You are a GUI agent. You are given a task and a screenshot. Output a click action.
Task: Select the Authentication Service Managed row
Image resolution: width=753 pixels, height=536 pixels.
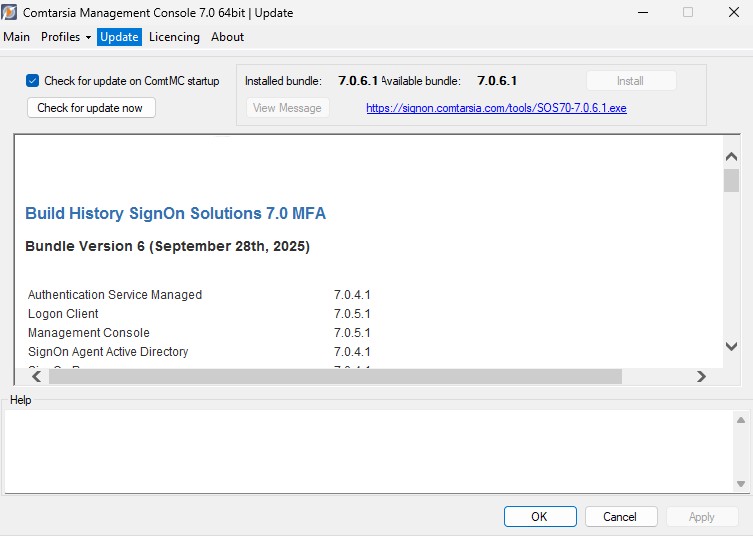pyautogui.click(x=199, y=294)
